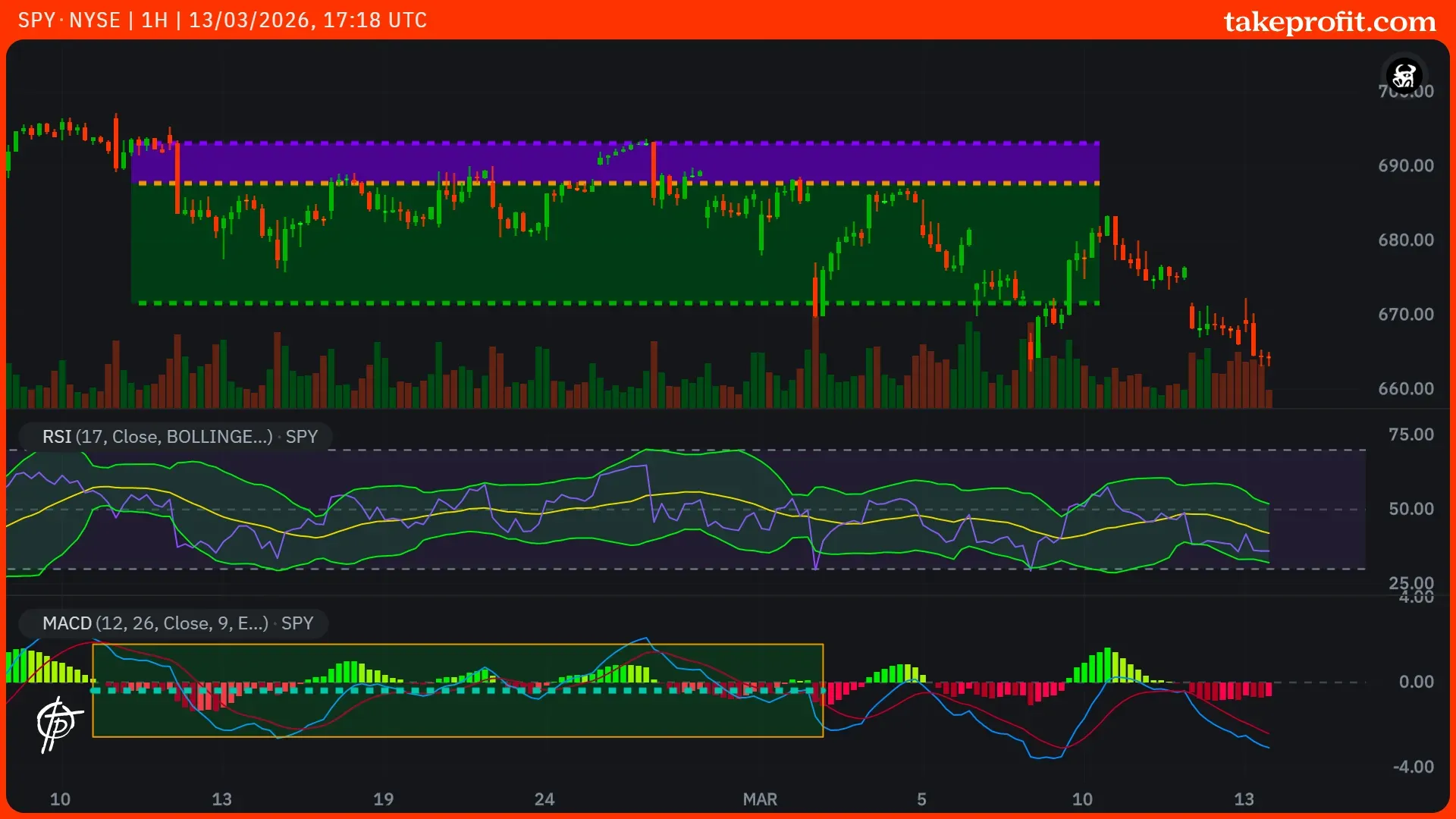Click the bull avatar icon
Viewport: 1456px width, 819px height.
(x=1404, y=76)
